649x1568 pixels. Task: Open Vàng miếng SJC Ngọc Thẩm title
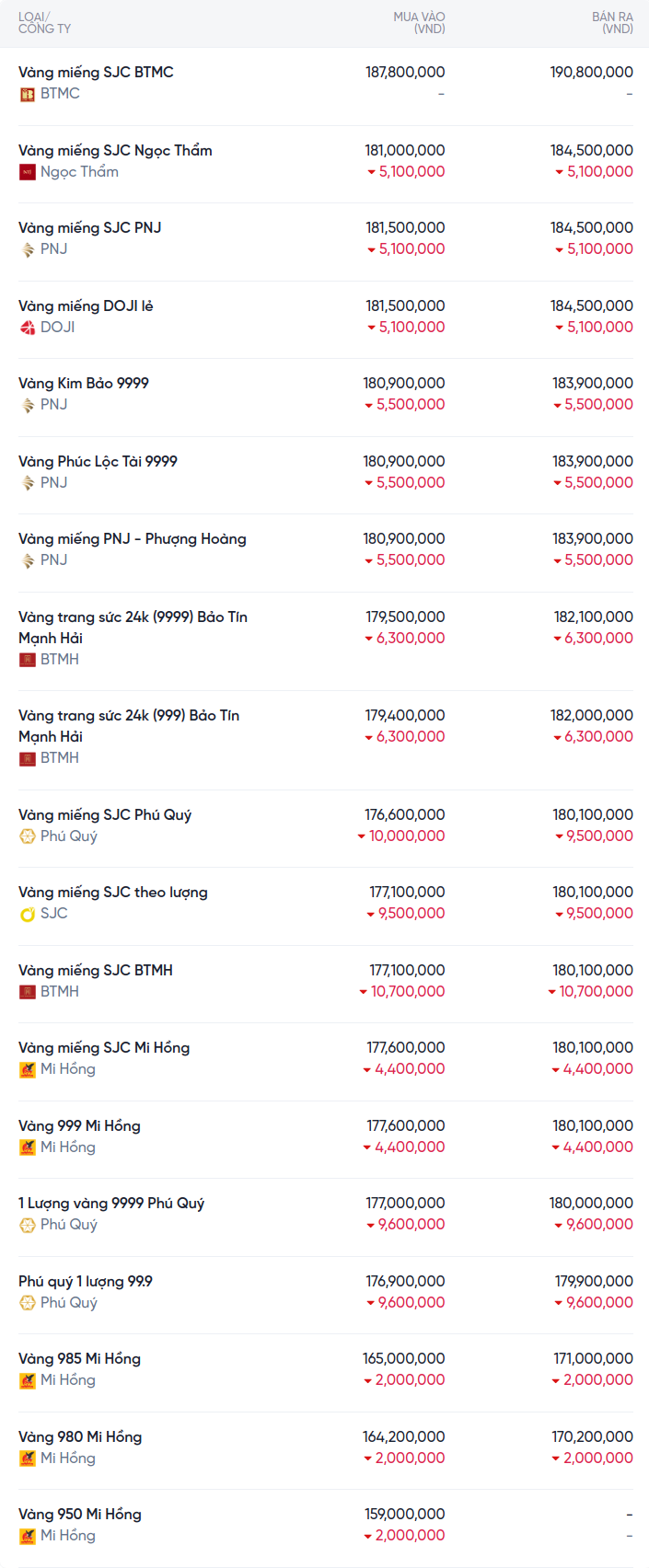click(115, 150)
